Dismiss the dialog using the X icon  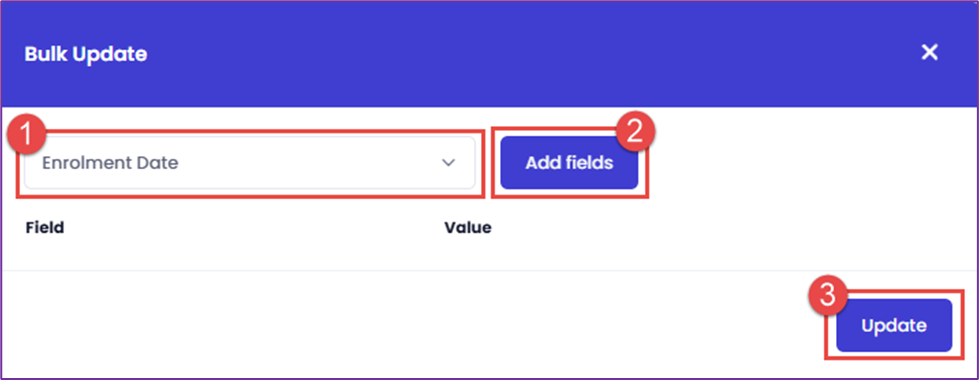click(930, 52)
